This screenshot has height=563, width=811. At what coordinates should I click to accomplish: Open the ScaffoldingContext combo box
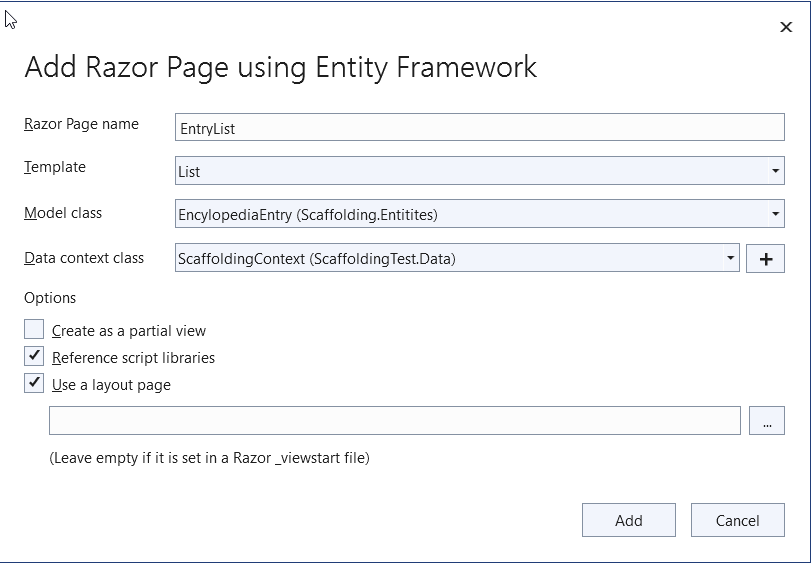point(457,257)
